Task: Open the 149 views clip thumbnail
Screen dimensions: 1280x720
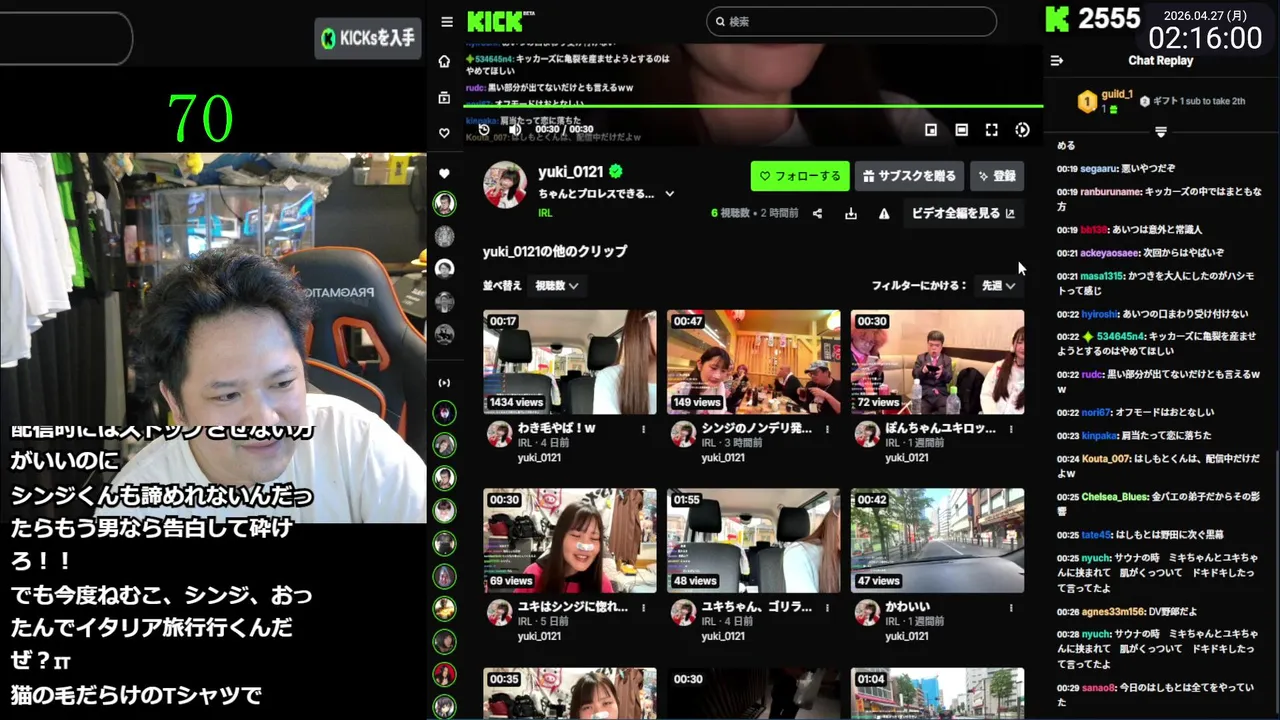Action: pos(754,362)
